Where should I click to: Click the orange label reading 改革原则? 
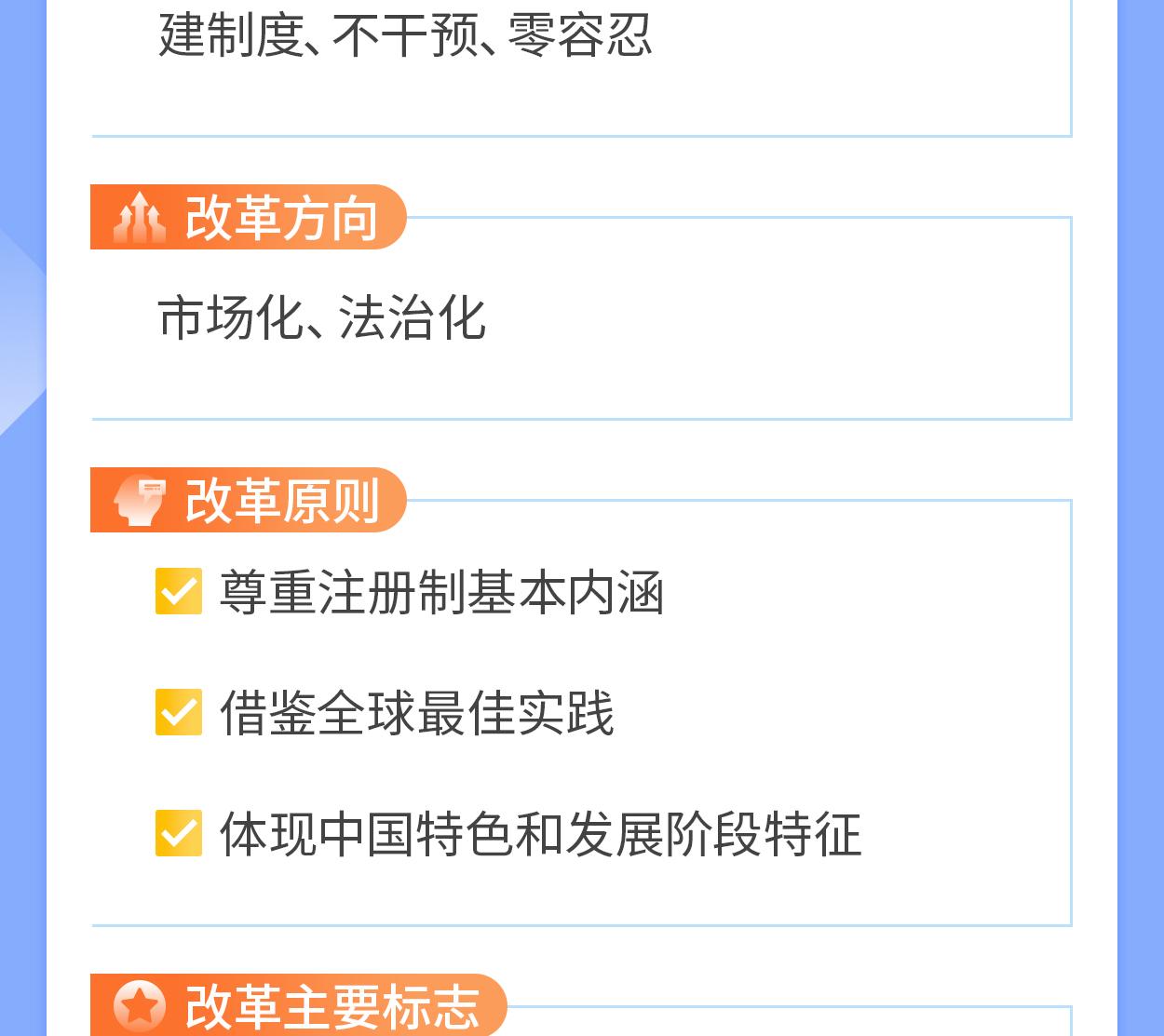pyautogui.click(x=281, y=501)
